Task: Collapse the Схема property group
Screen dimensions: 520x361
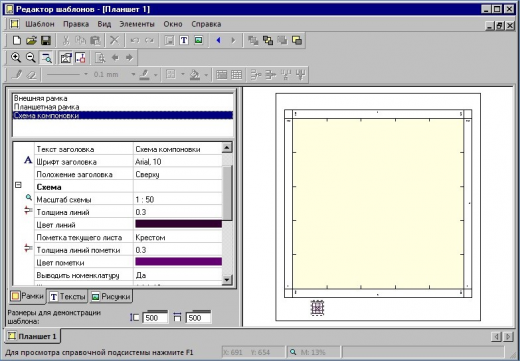Action: tap(18, 185)
